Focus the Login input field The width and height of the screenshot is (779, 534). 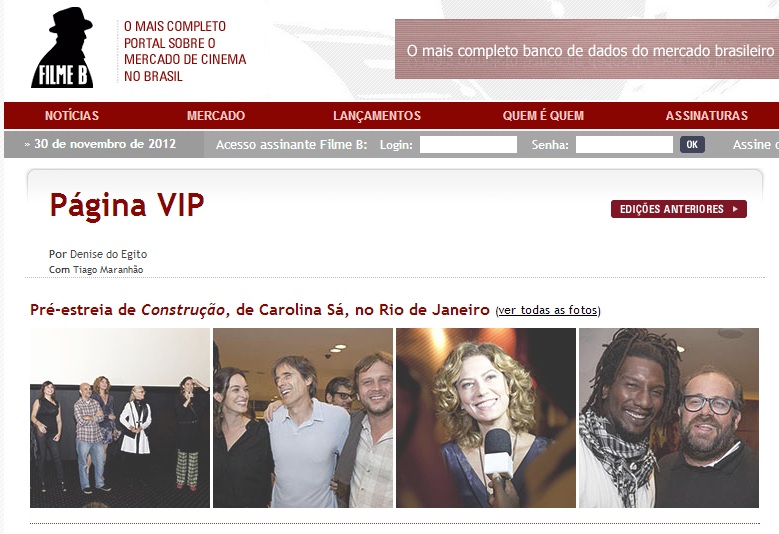468,145
